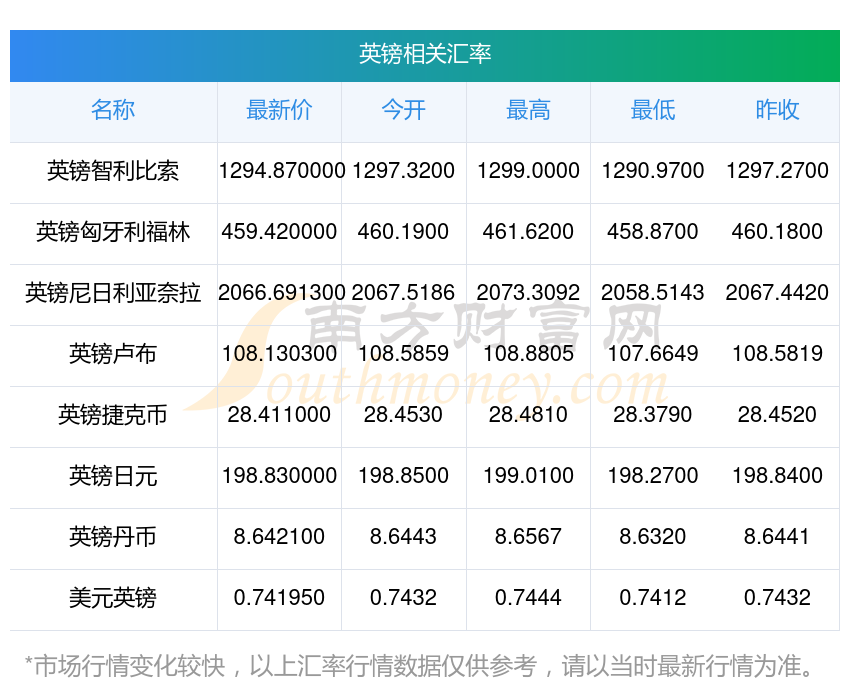Screen dimensions: 850x698
Task: Select the 今开 column header
Action: coord(403,110)
